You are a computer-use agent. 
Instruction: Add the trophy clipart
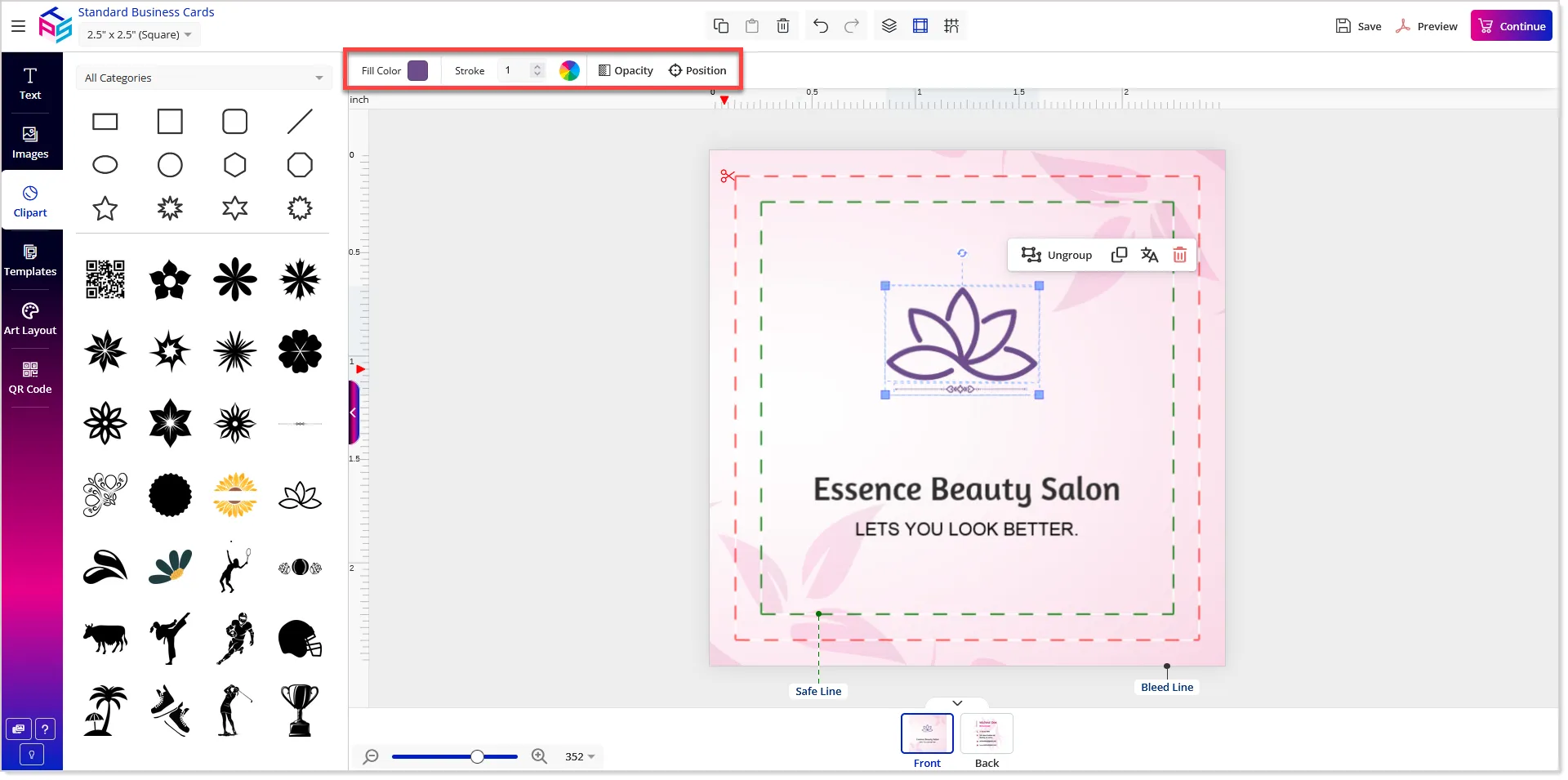[x=300, y=711]
